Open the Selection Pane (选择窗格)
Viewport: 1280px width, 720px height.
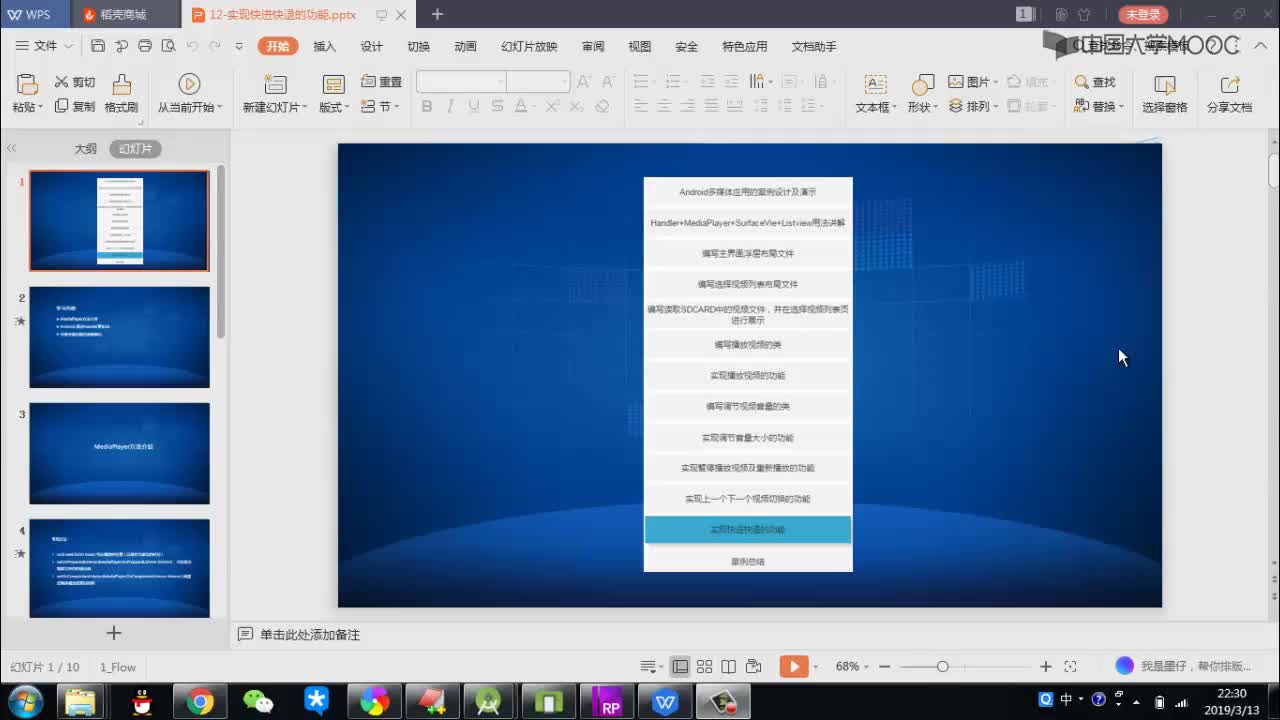click(1165, 93)
